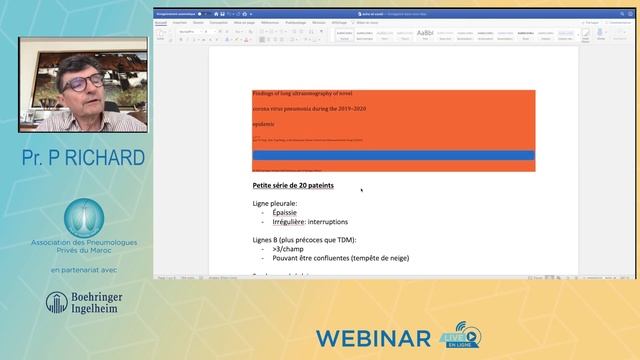Toggle subscript formatting
The width and height of the screenshot is (640, 360).
(211, 40)
